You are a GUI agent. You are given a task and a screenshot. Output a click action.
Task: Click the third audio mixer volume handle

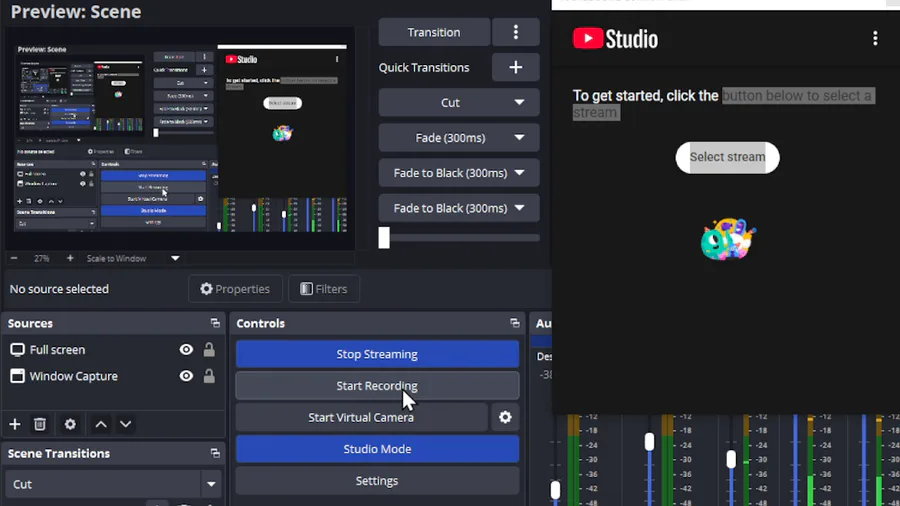coord(731,459)
